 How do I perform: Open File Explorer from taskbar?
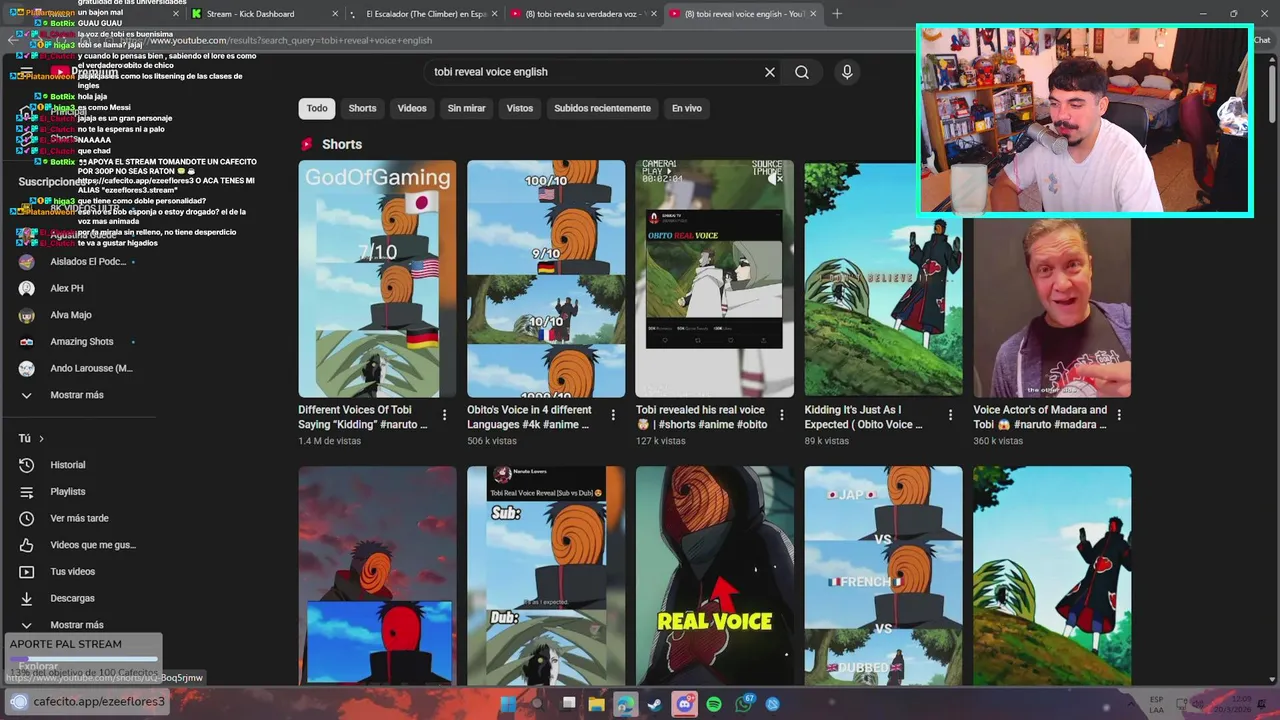[x=597, y=704]
